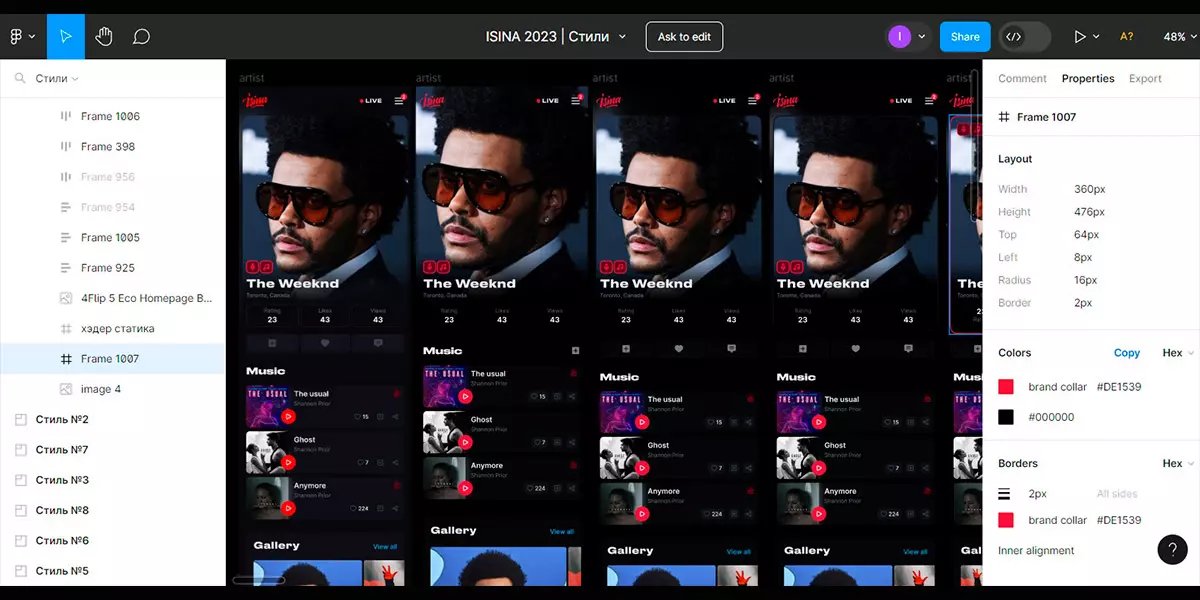The height and width of the screenshot is (600, 1200).
Task: Click the A? missing fonts indicator
Action: click(1127, 37)
